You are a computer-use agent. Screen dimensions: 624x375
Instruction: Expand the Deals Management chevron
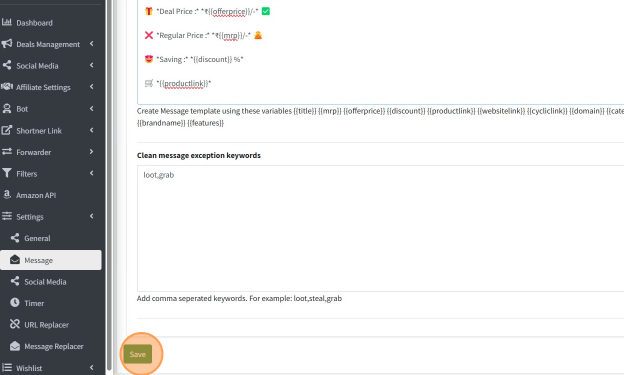pyautogui.click(x=92, y=43)
